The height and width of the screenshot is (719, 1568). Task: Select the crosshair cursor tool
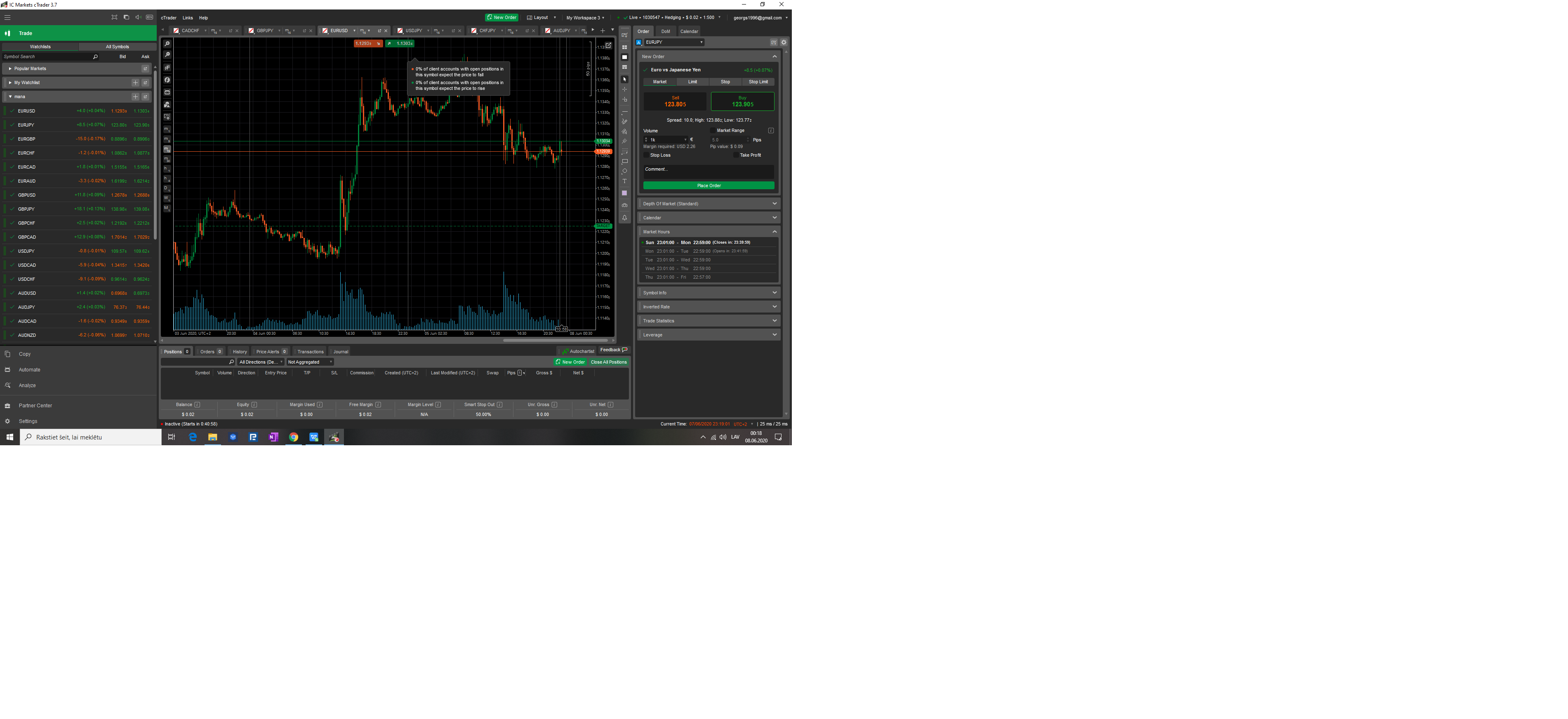pyautogui.click(x=624, y=89)
